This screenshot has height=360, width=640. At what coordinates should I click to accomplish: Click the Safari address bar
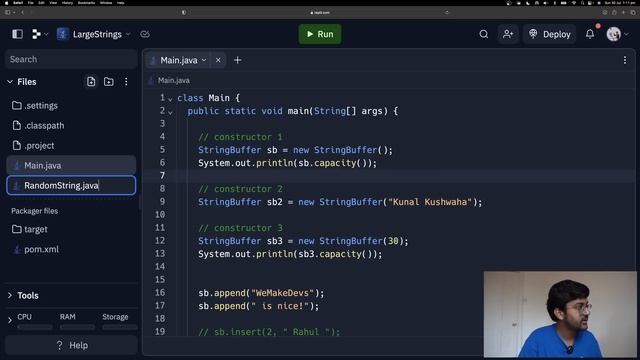[x=320, y=13]
